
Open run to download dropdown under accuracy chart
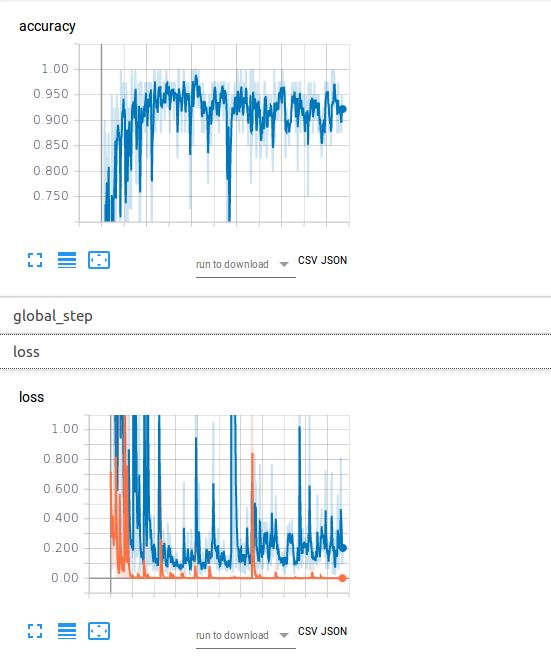pyautogui.click(x=245, y=265)
